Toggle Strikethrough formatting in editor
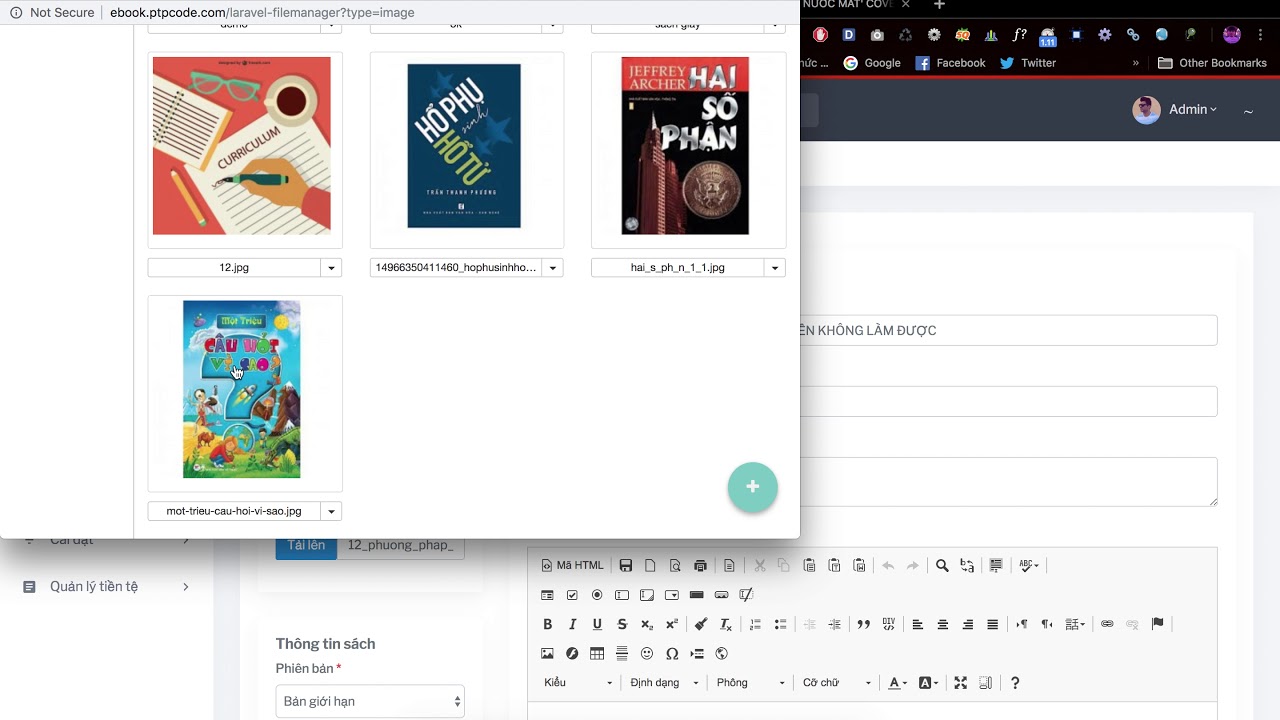The height and width of the screenshot is (720, 1280). click(622, 624)
